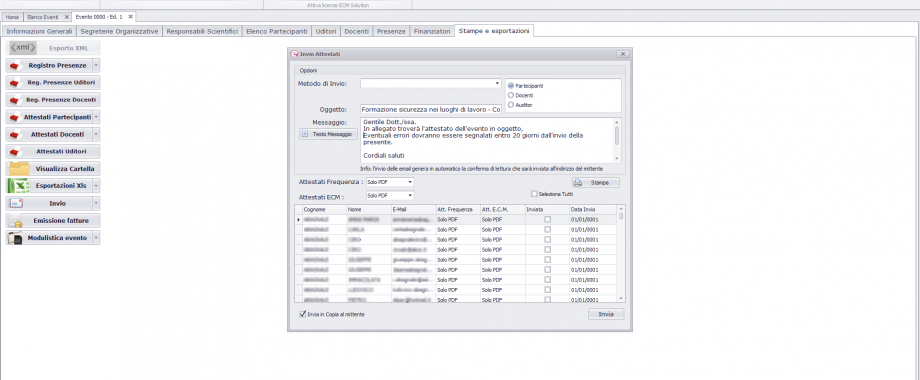Click the envelope icon on Invio
The image size is (920, 380).
click(16, 203)
